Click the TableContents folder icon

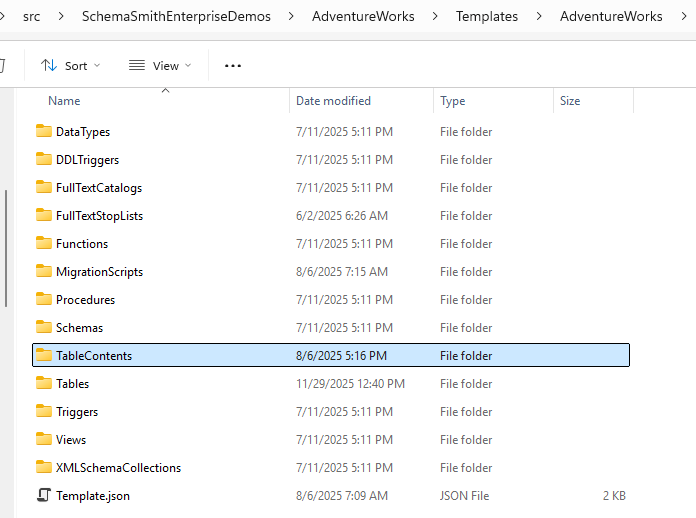tap(44, 355)
